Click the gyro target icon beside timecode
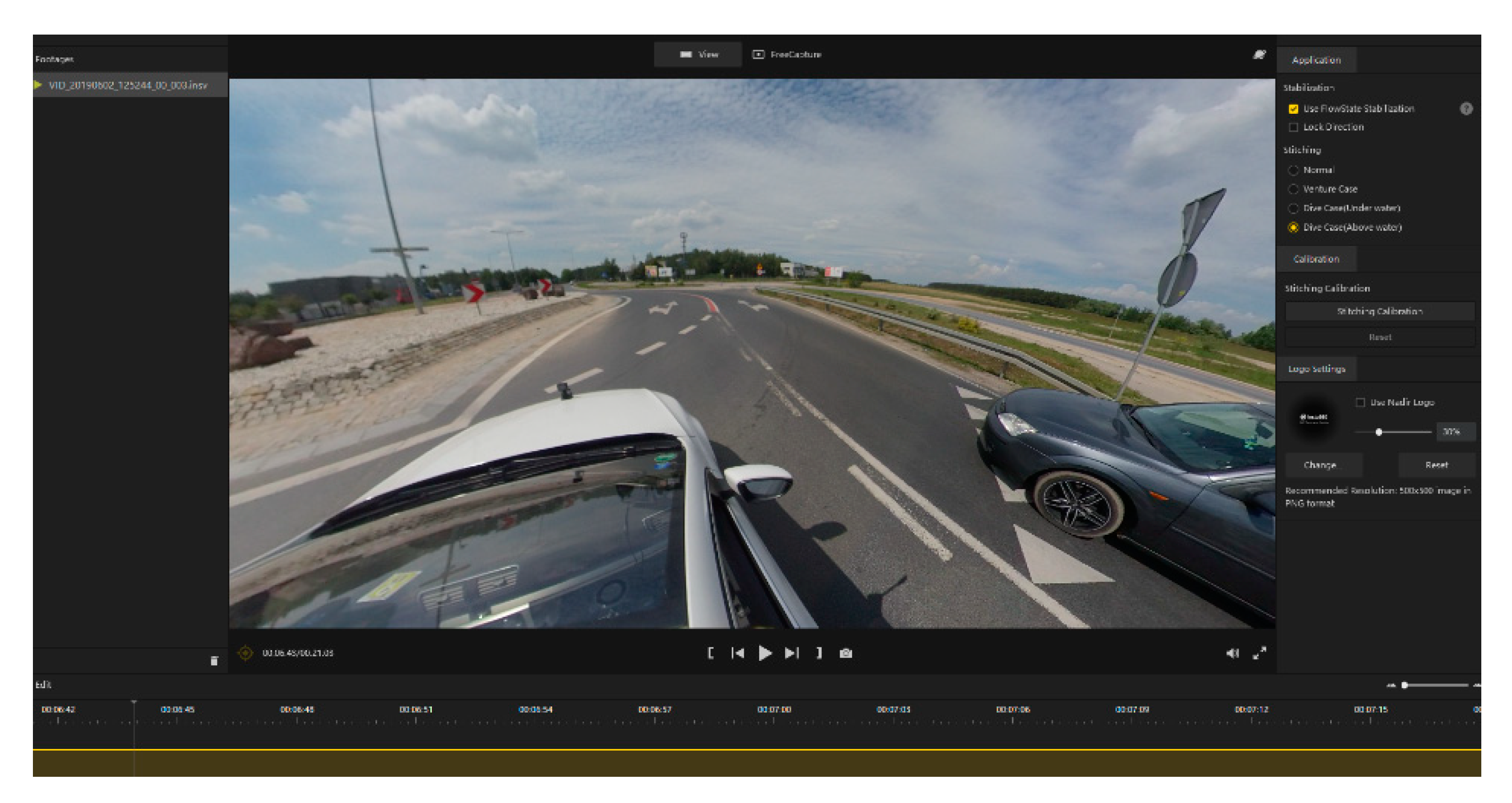Viewport: 1512px width, 803px height. click(245, 653)
